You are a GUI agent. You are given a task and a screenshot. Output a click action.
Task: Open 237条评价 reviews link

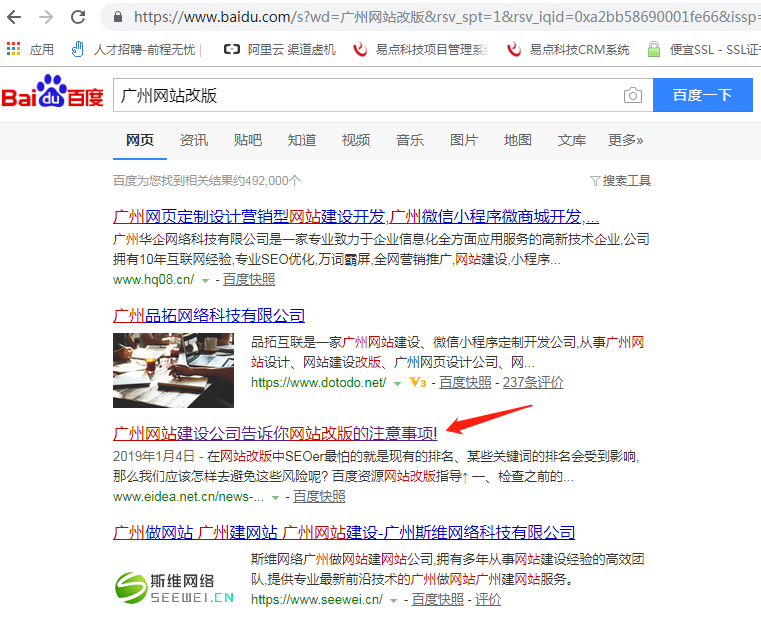(x=533, y=382)
